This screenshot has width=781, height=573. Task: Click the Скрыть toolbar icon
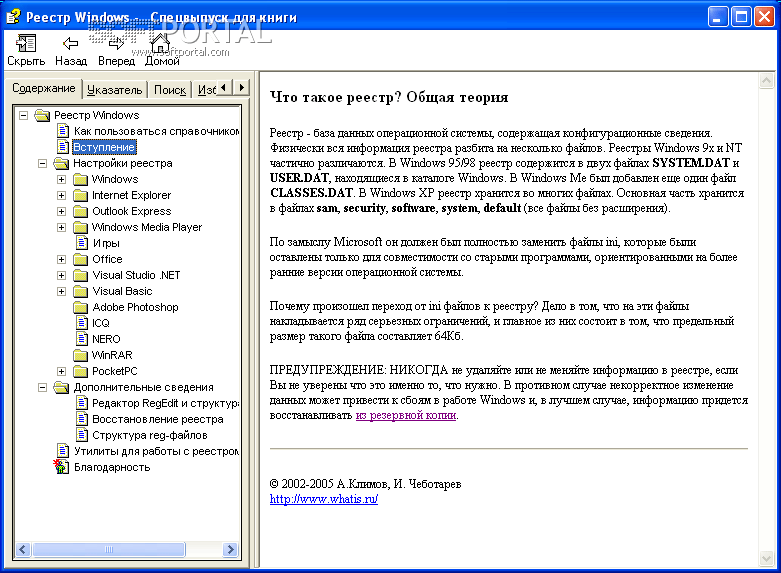coord(26,43)
